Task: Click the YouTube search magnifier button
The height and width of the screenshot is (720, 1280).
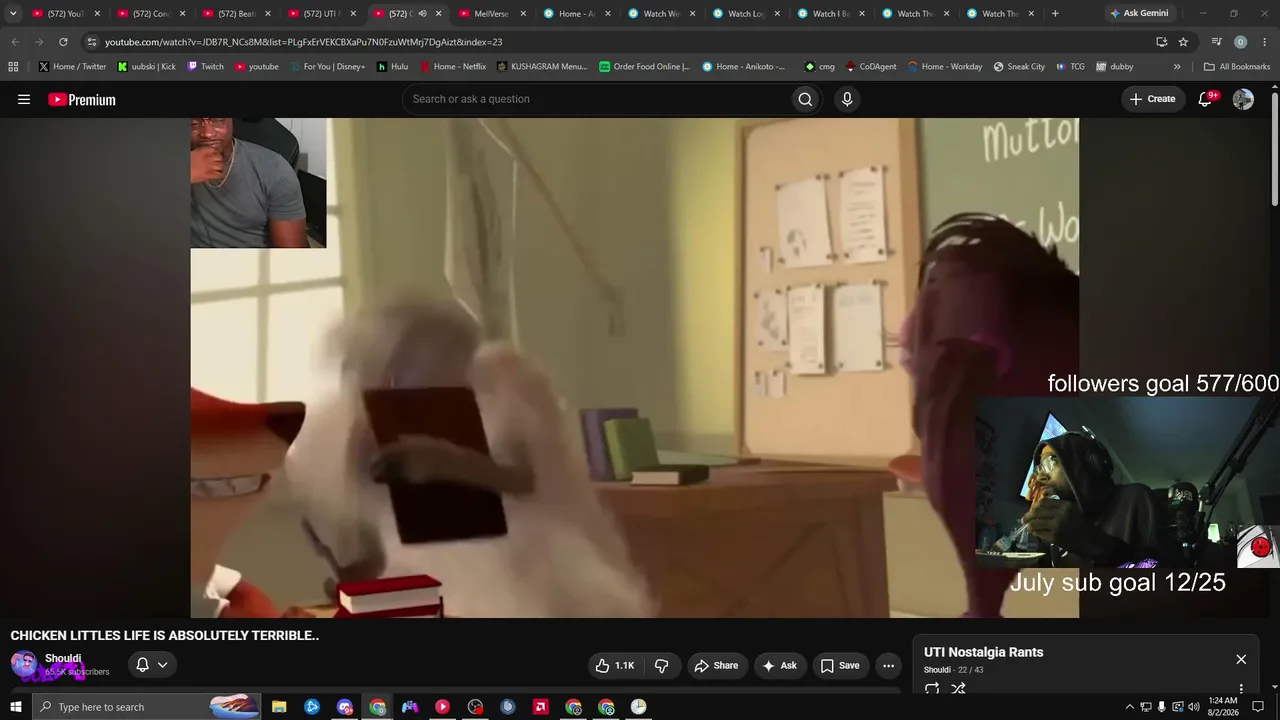Action: tap(805, 99)
